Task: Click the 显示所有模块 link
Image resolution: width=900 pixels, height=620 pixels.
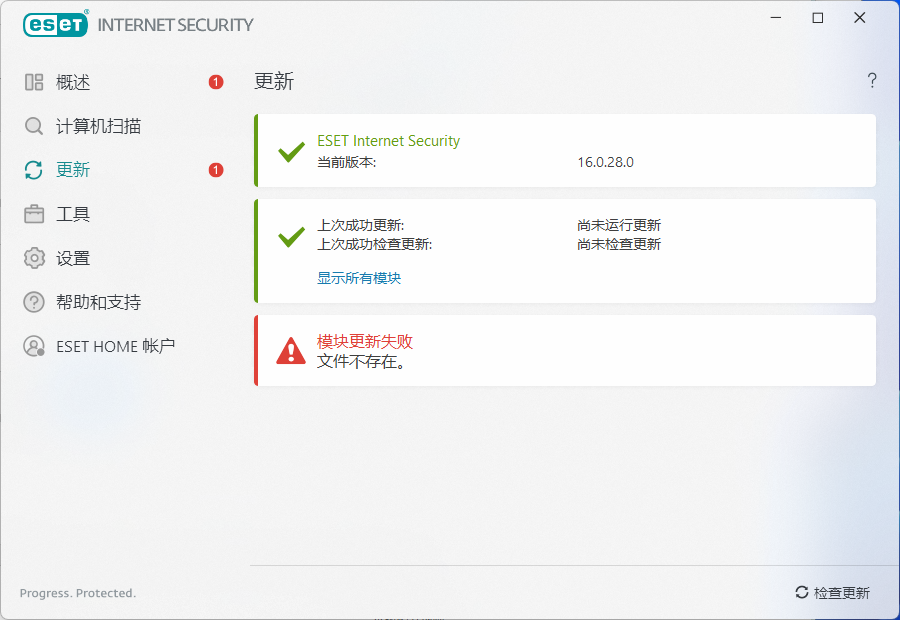Action: coord(359,278)
